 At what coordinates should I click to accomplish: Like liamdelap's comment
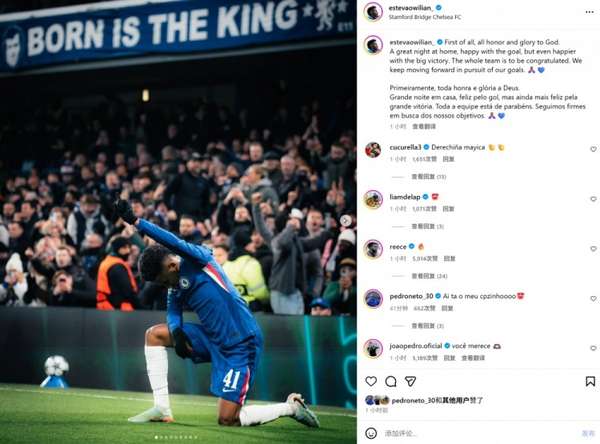(x=593, y=199)
